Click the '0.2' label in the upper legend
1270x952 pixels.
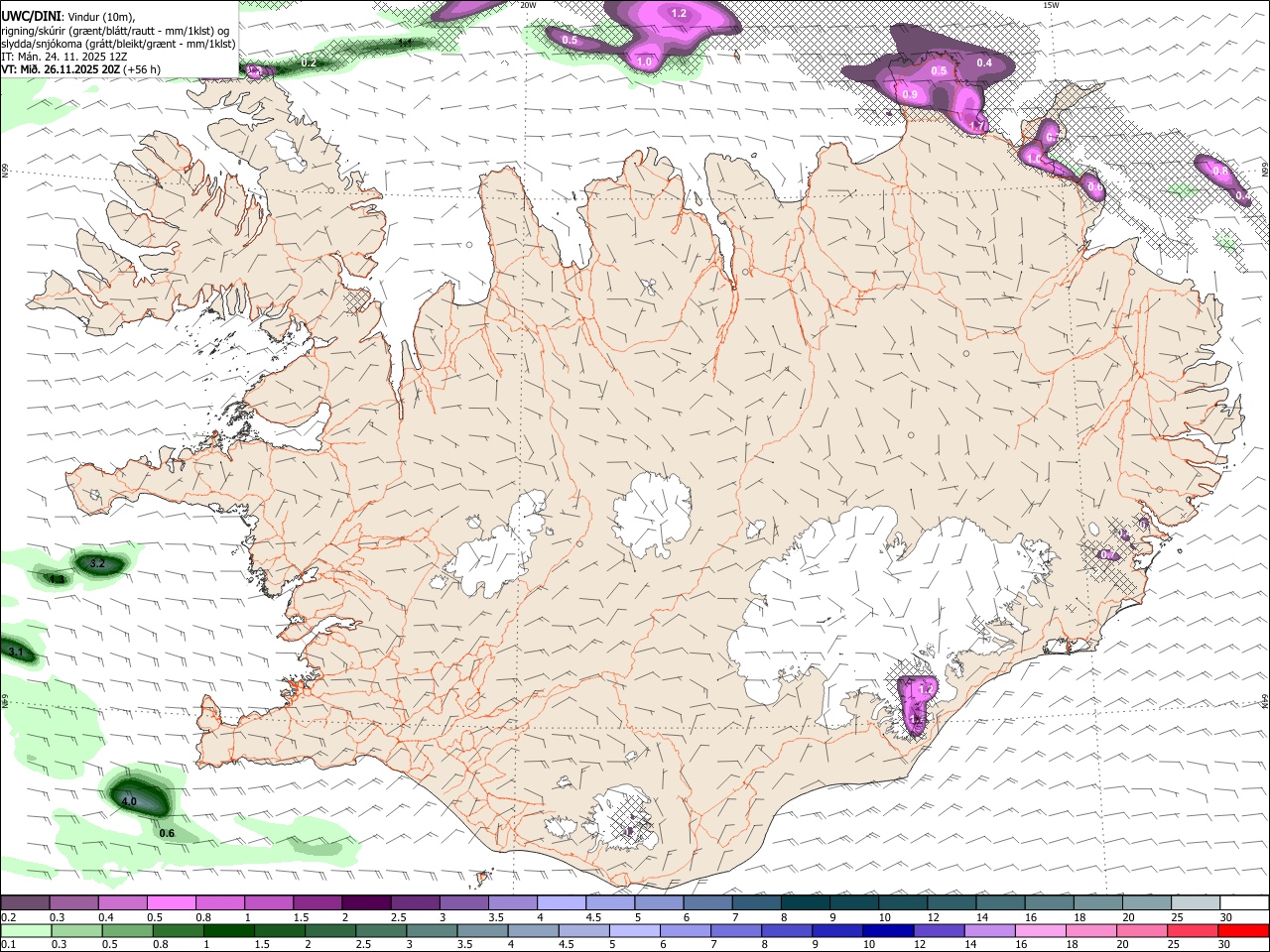[x=9, y=917]
